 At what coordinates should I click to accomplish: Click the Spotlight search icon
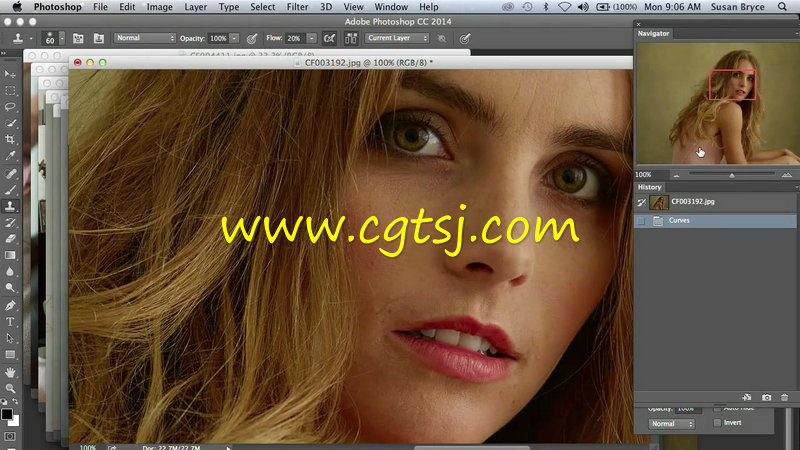pyautogui.click(x=782, y=7)
